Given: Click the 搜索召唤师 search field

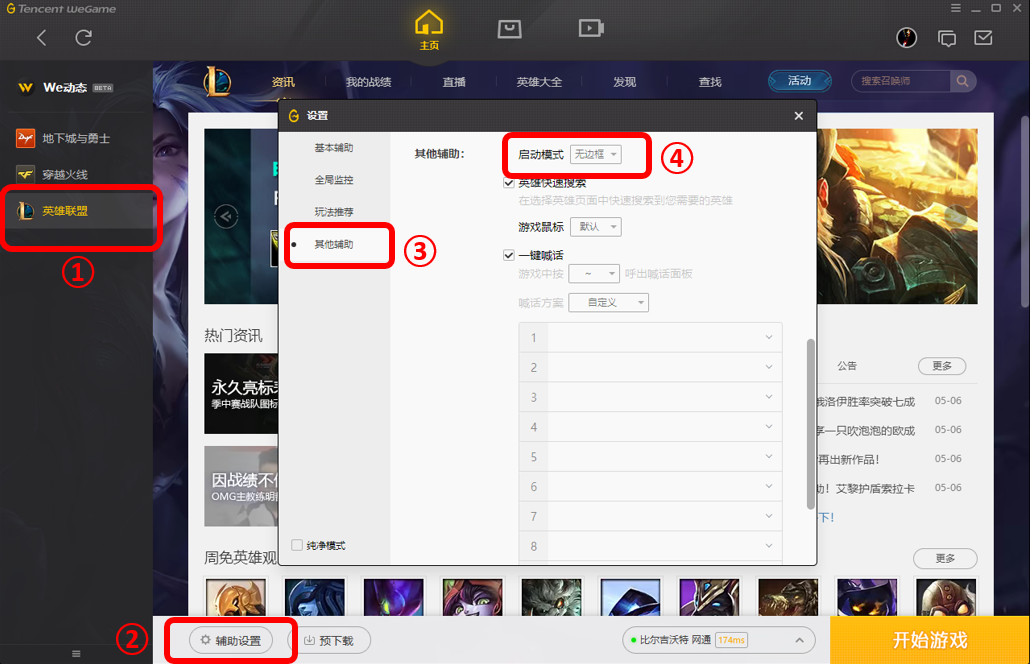Looking at the screenshot, I should 898,81.
